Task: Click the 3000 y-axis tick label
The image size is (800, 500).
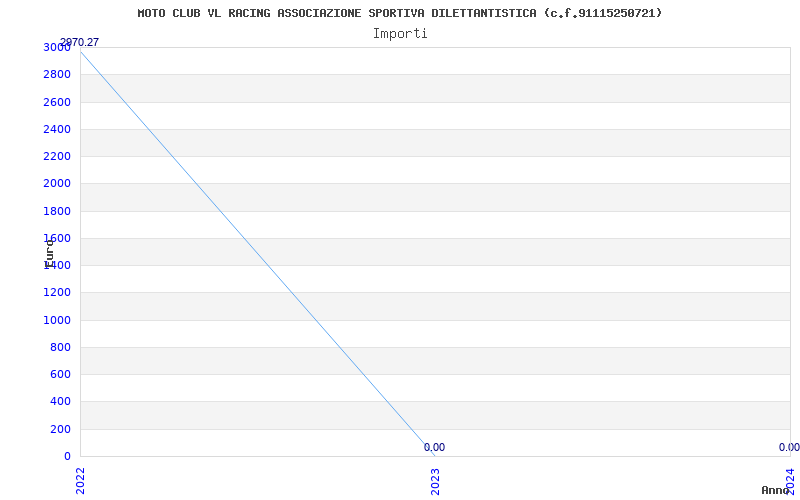Action: point(57,47)
